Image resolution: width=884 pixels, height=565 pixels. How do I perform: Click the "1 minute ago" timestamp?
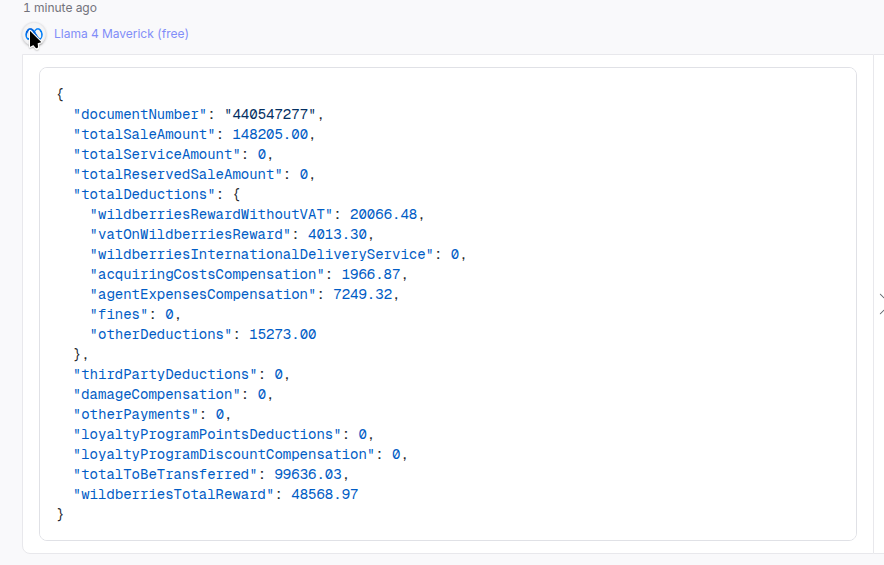60,8
